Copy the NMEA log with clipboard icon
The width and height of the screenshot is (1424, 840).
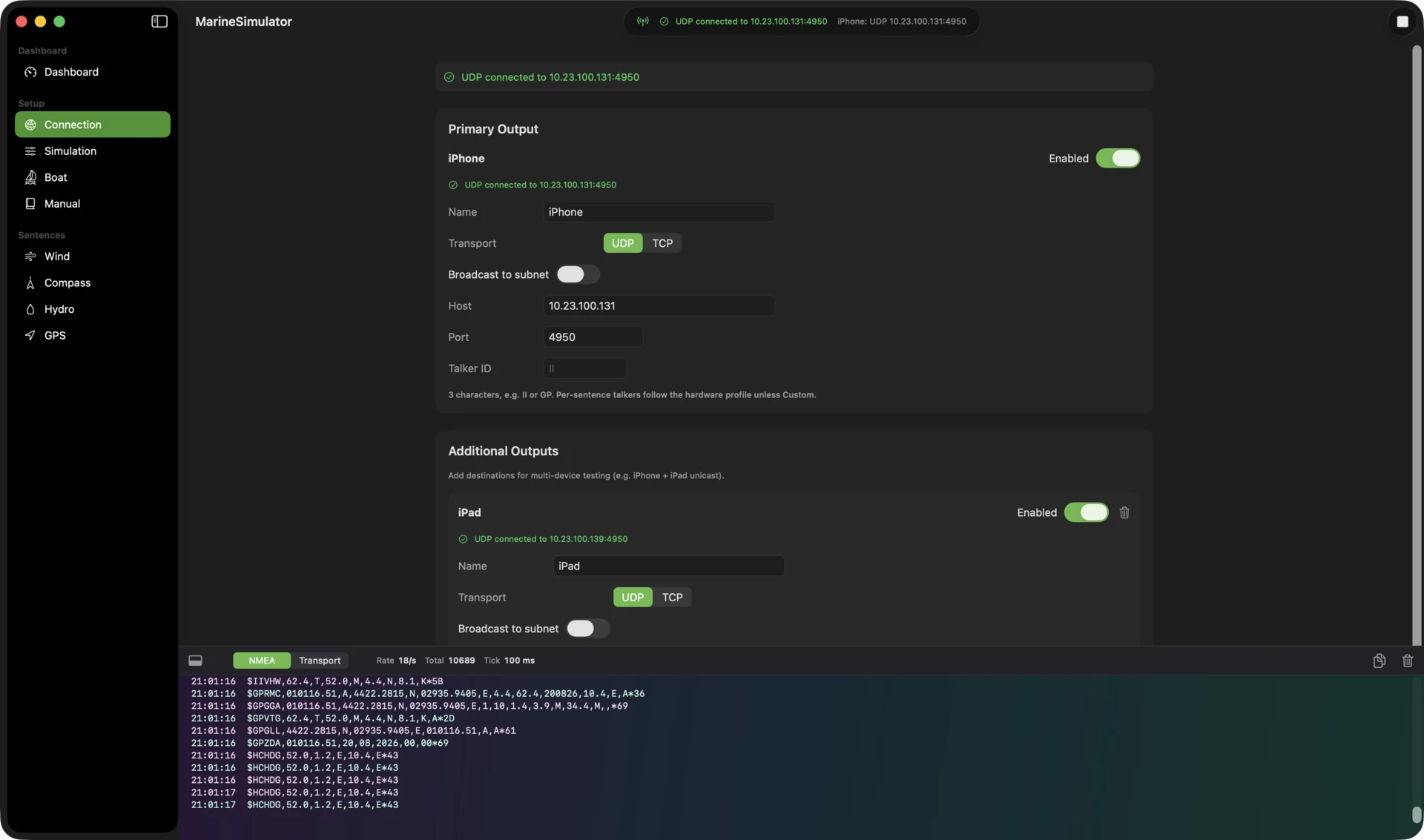(x=1379, y=661)
